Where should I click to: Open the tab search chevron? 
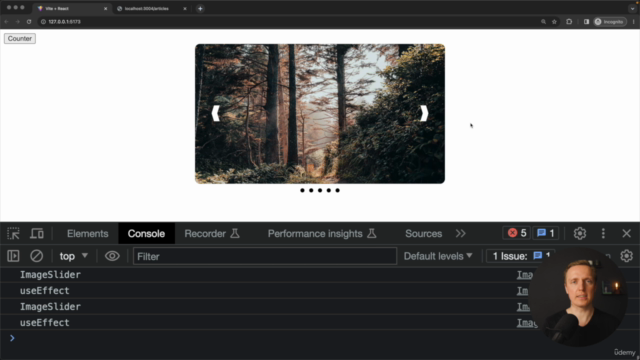point(632,8)
